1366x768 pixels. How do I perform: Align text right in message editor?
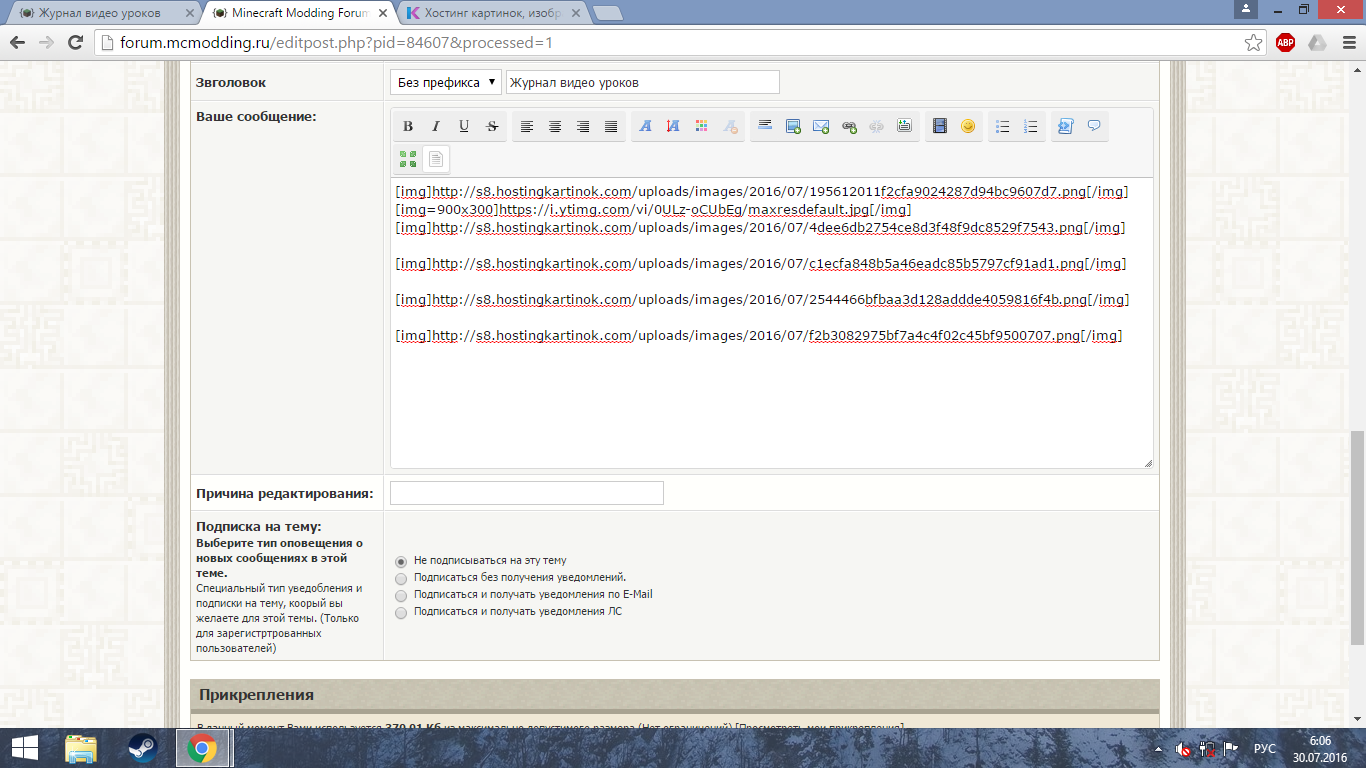[583, 126]
